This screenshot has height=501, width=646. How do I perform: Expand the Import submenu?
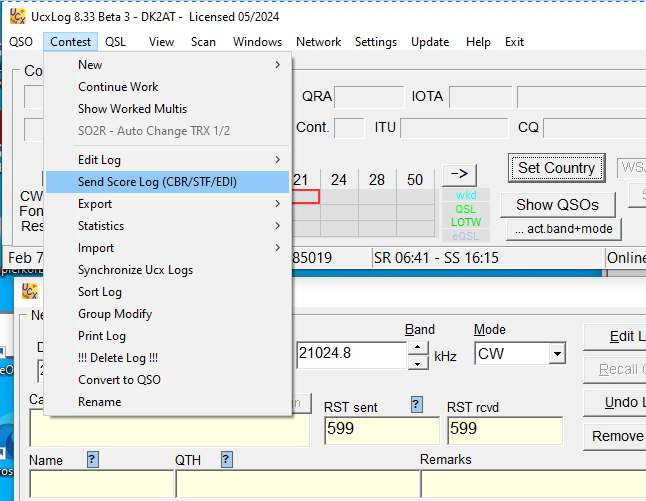point(168,248)
